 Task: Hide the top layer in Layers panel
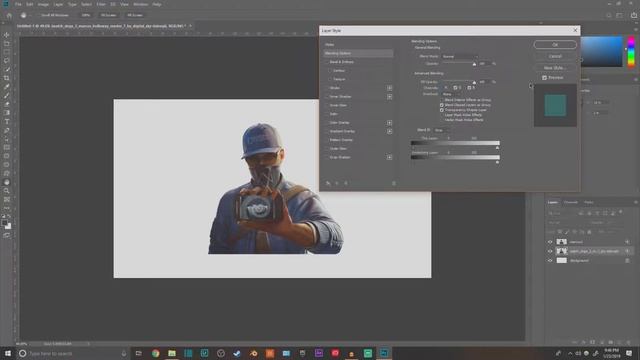[550, 242]
